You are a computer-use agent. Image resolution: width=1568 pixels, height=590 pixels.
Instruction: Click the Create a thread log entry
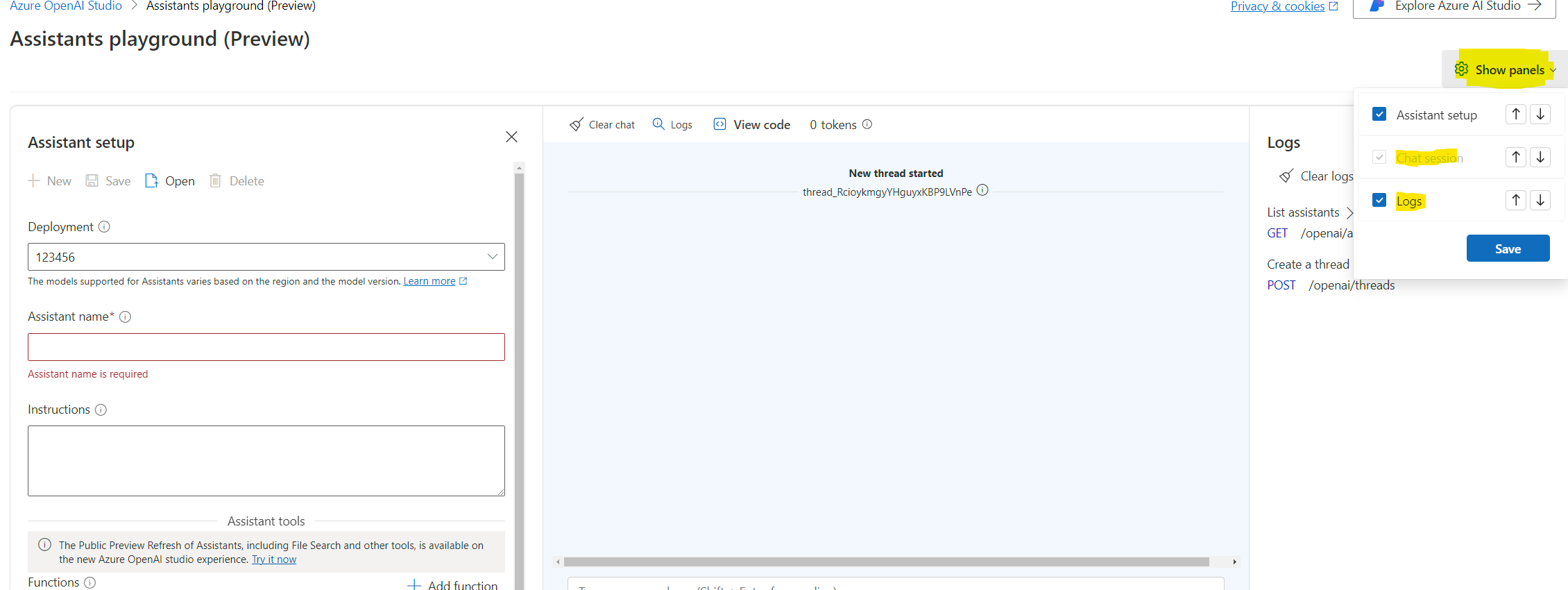point(1308,264)
